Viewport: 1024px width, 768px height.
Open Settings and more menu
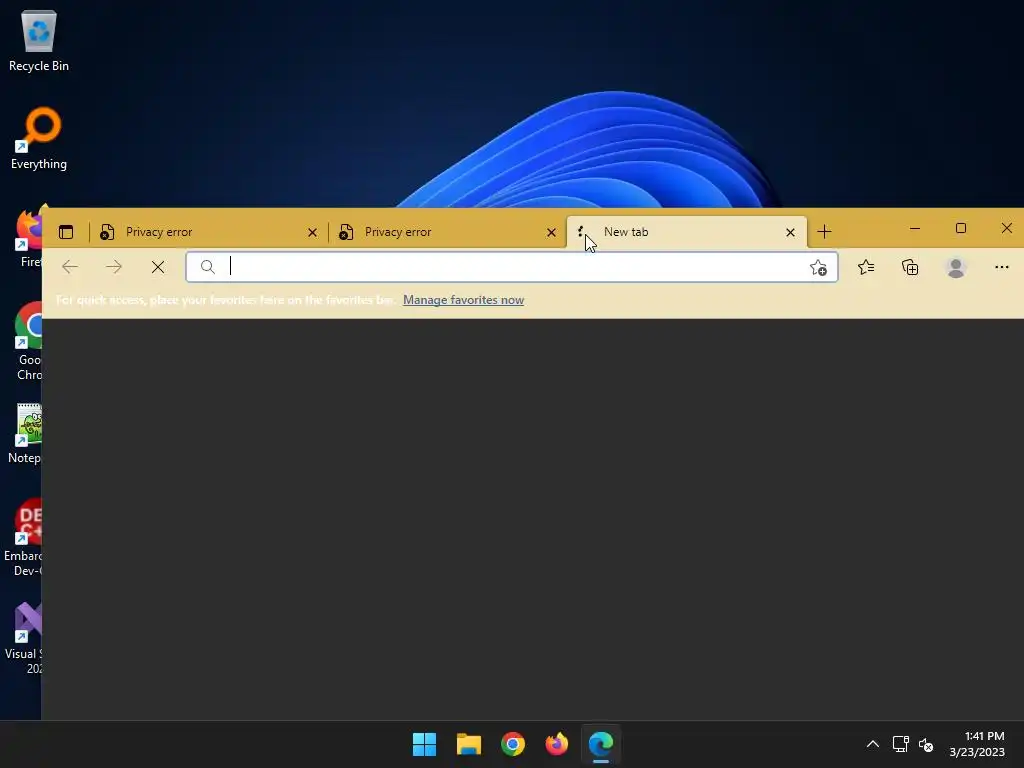pos(1002,267)
